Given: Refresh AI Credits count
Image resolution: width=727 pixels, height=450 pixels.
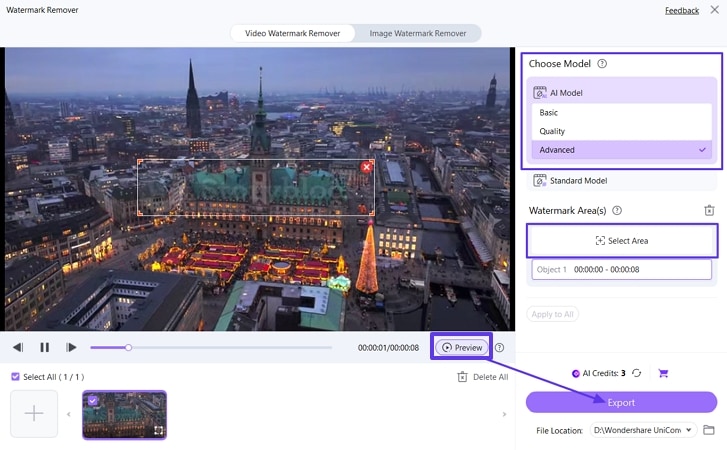Looking at the screenshot, I should click(x=637, y=373).
